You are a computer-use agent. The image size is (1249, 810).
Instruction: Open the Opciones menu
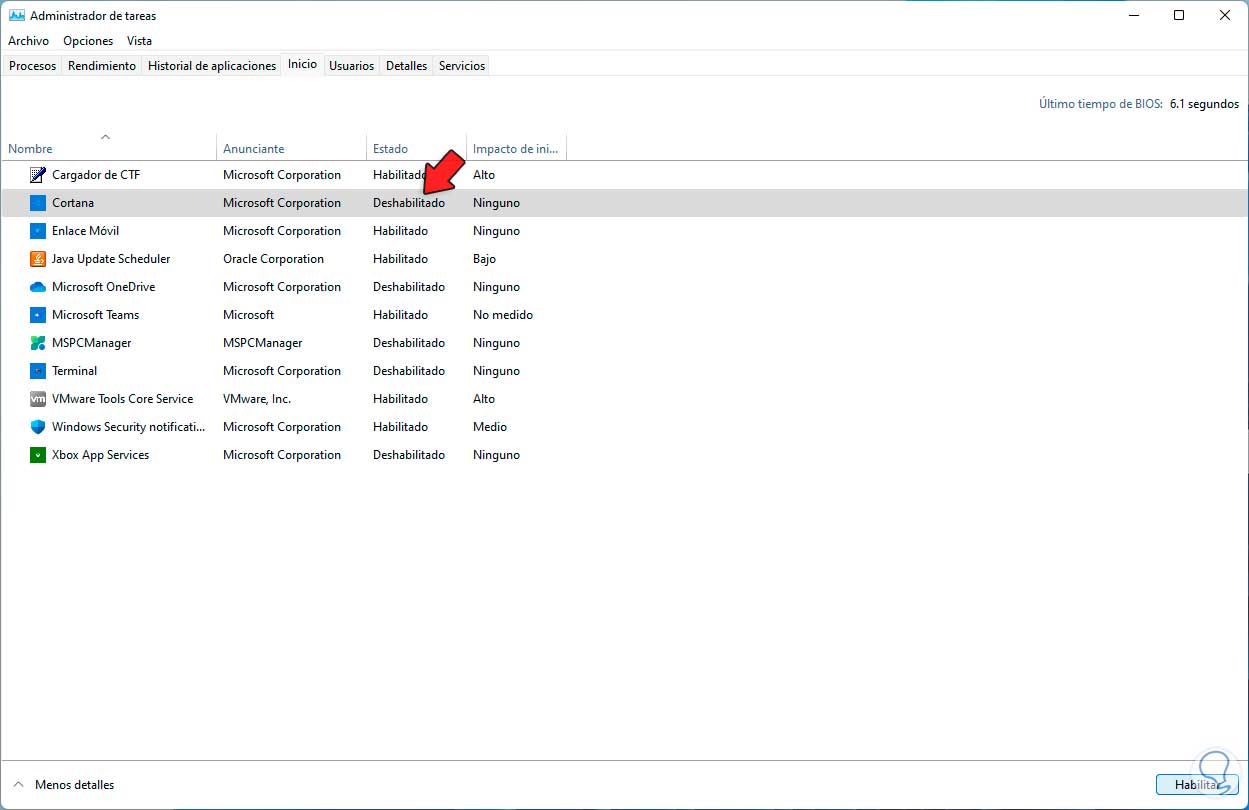pos(88,41)
